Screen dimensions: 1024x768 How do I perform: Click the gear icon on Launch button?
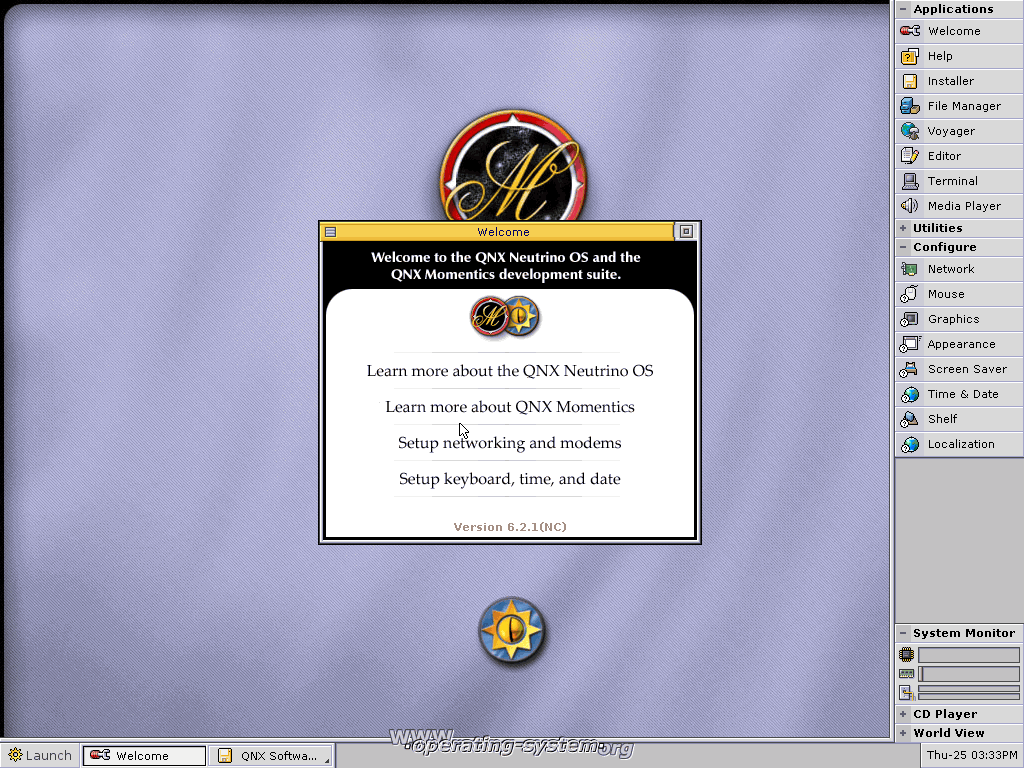point(16,755)
